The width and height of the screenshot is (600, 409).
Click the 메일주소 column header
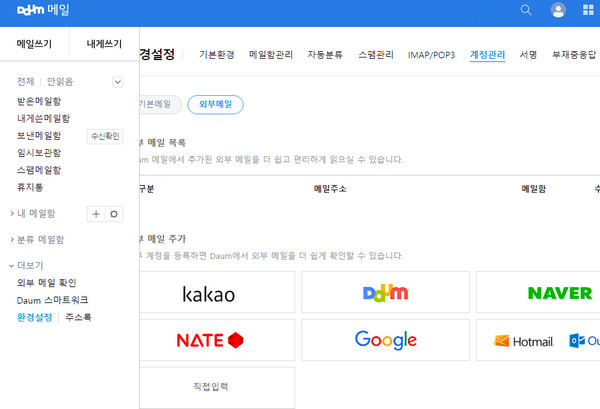[x=330, y=189]
